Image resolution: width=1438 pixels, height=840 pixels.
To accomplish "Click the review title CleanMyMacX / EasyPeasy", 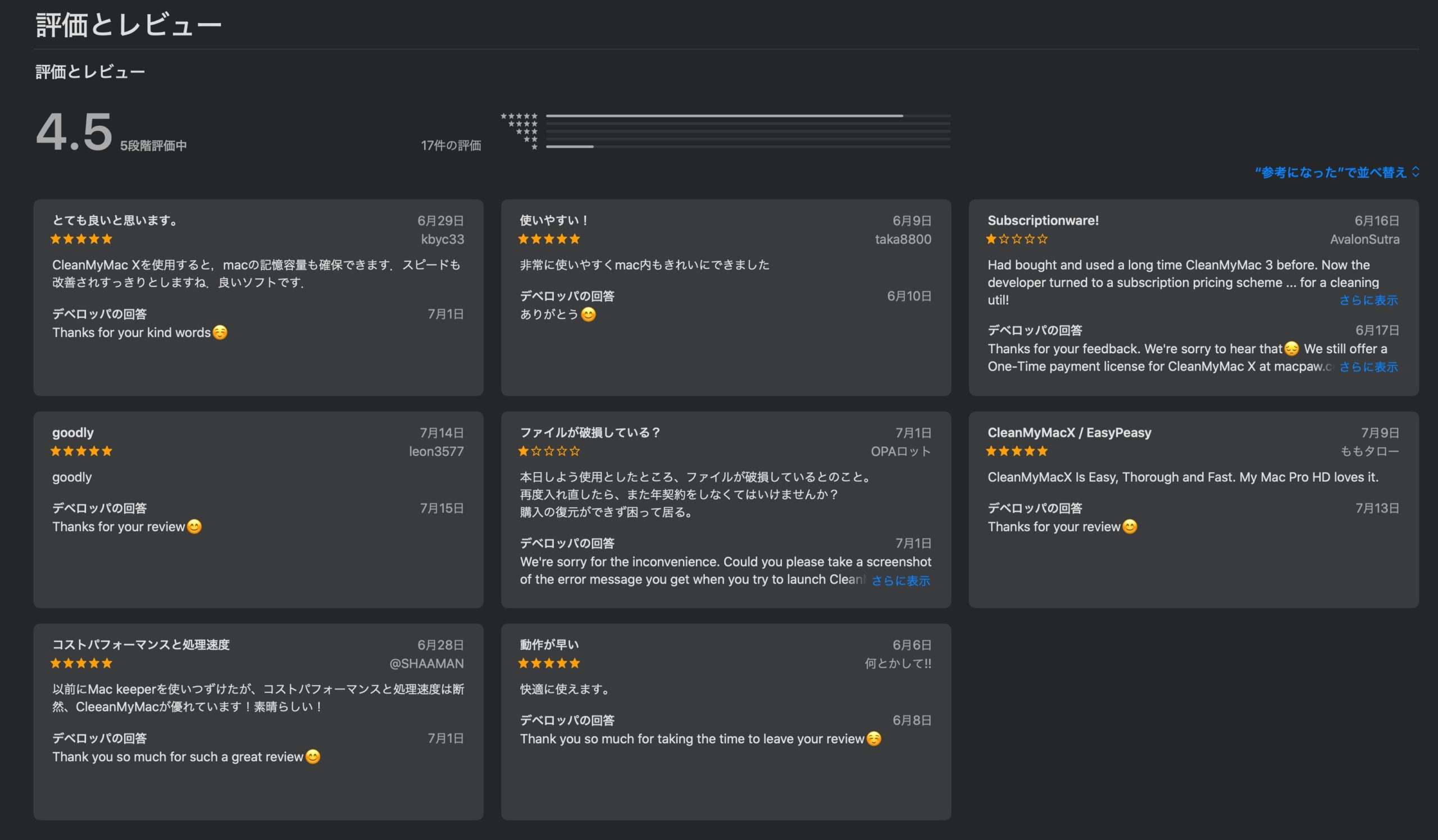I will [x=1070, y=432].
